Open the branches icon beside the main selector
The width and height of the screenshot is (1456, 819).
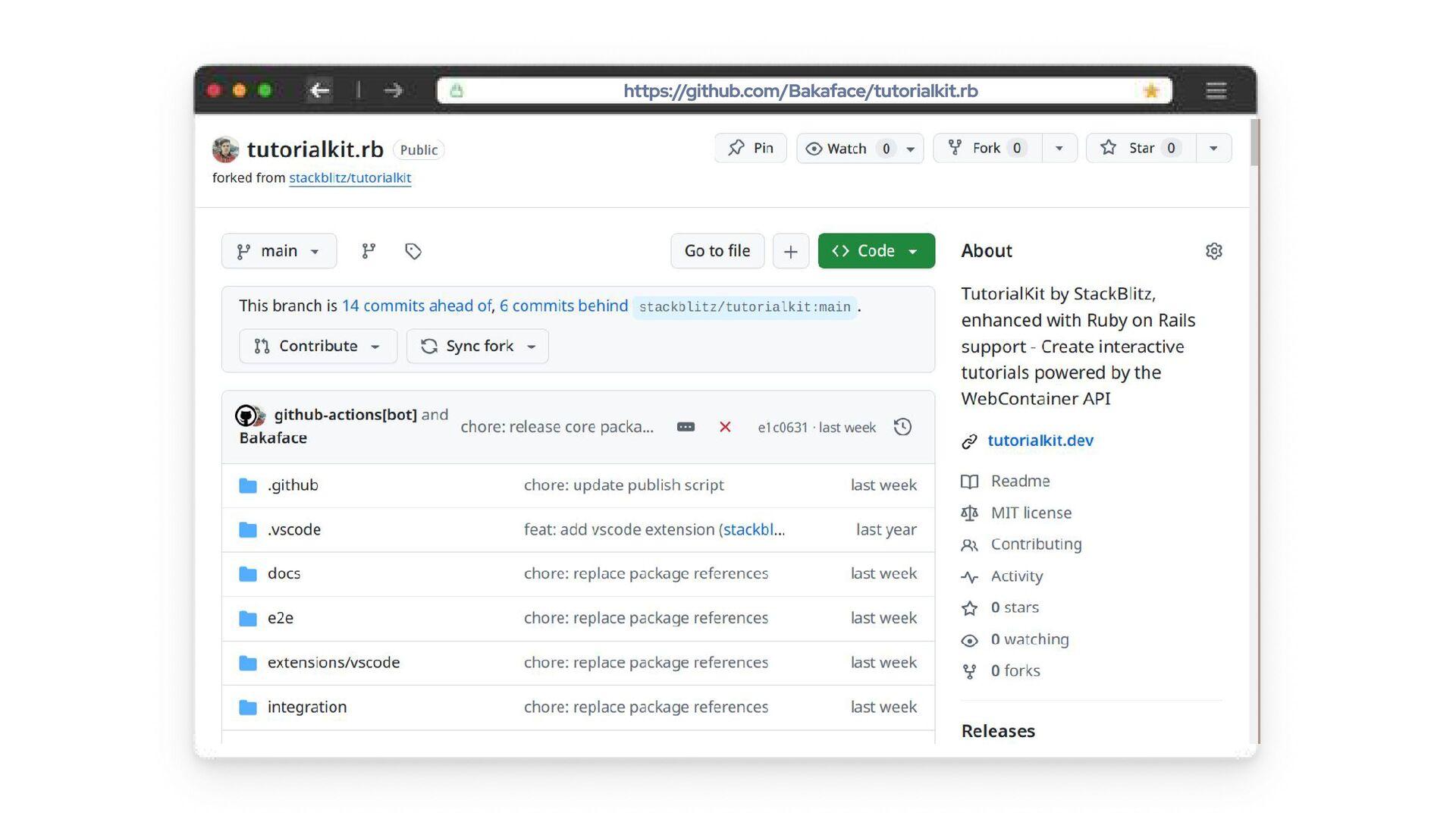coord(369,251)
